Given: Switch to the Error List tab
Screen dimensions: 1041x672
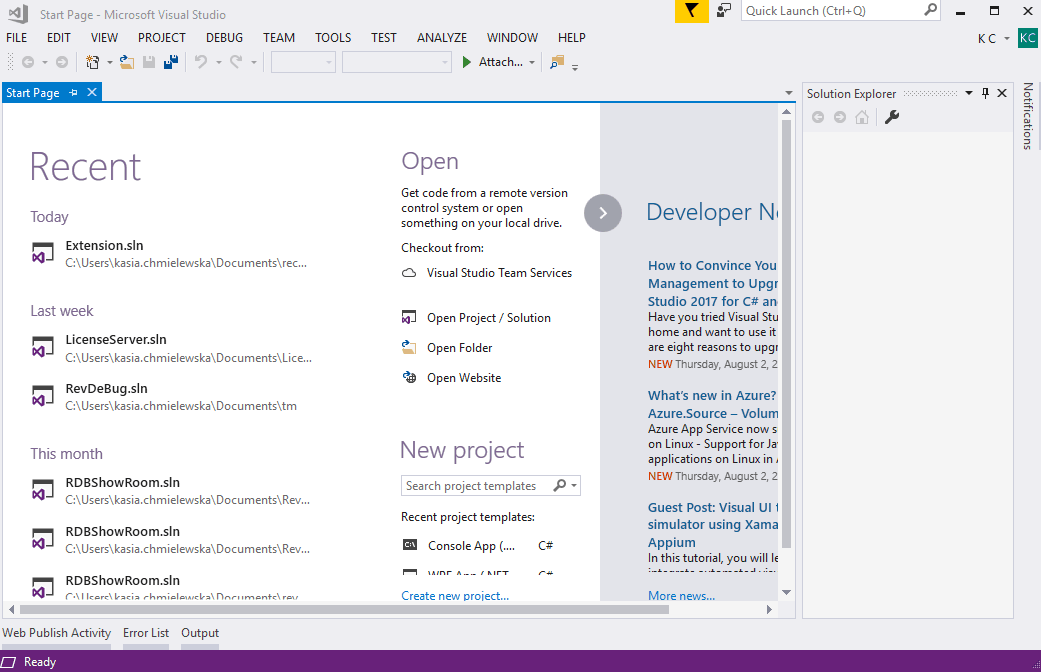Looking at the screenshot, I should point(146,633).
